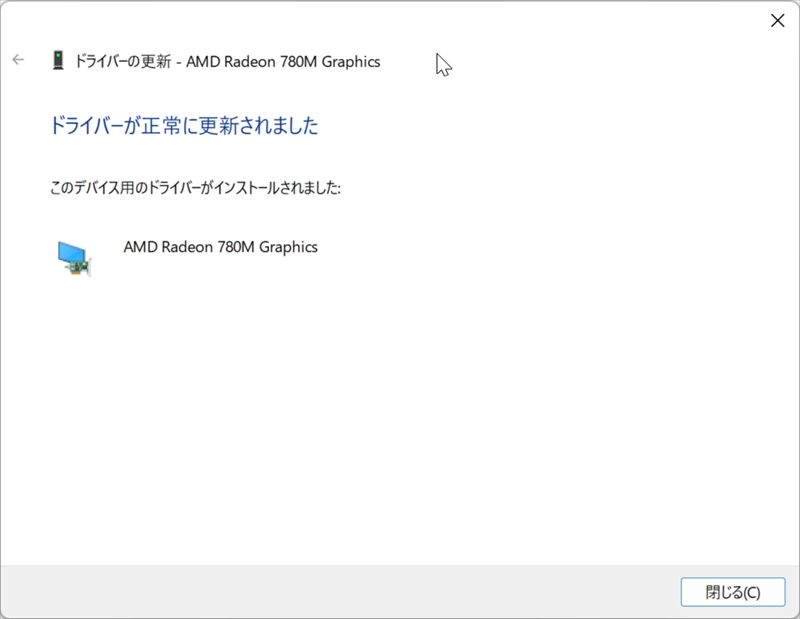
Task: Click the display adapter icon
Action: coord(74,259)
